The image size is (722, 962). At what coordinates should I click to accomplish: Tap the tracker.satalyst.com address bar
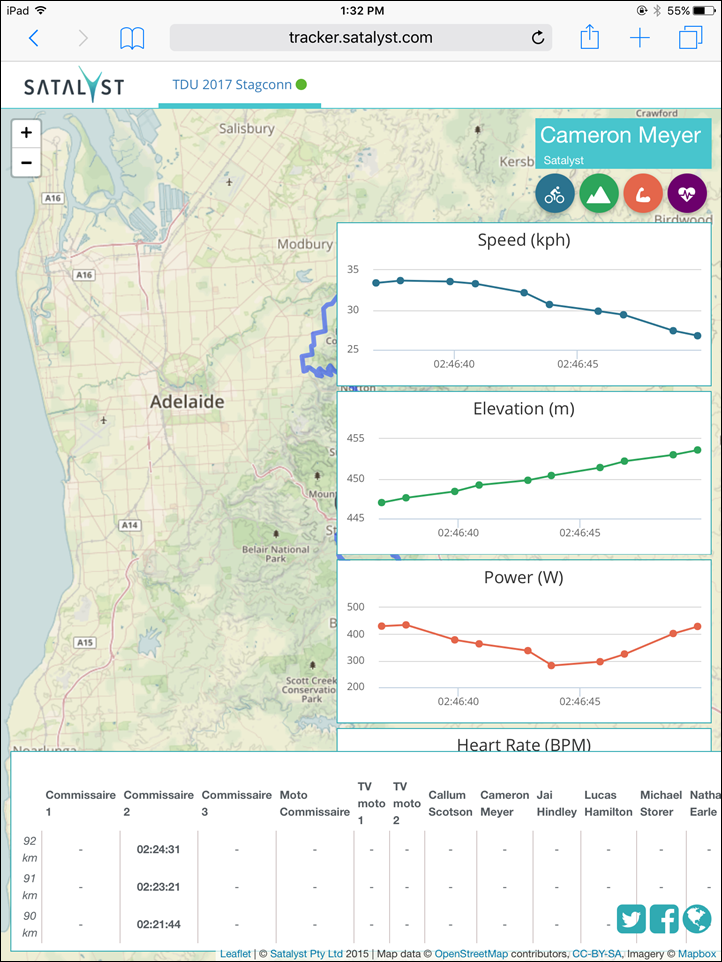(x=360, y=38)
